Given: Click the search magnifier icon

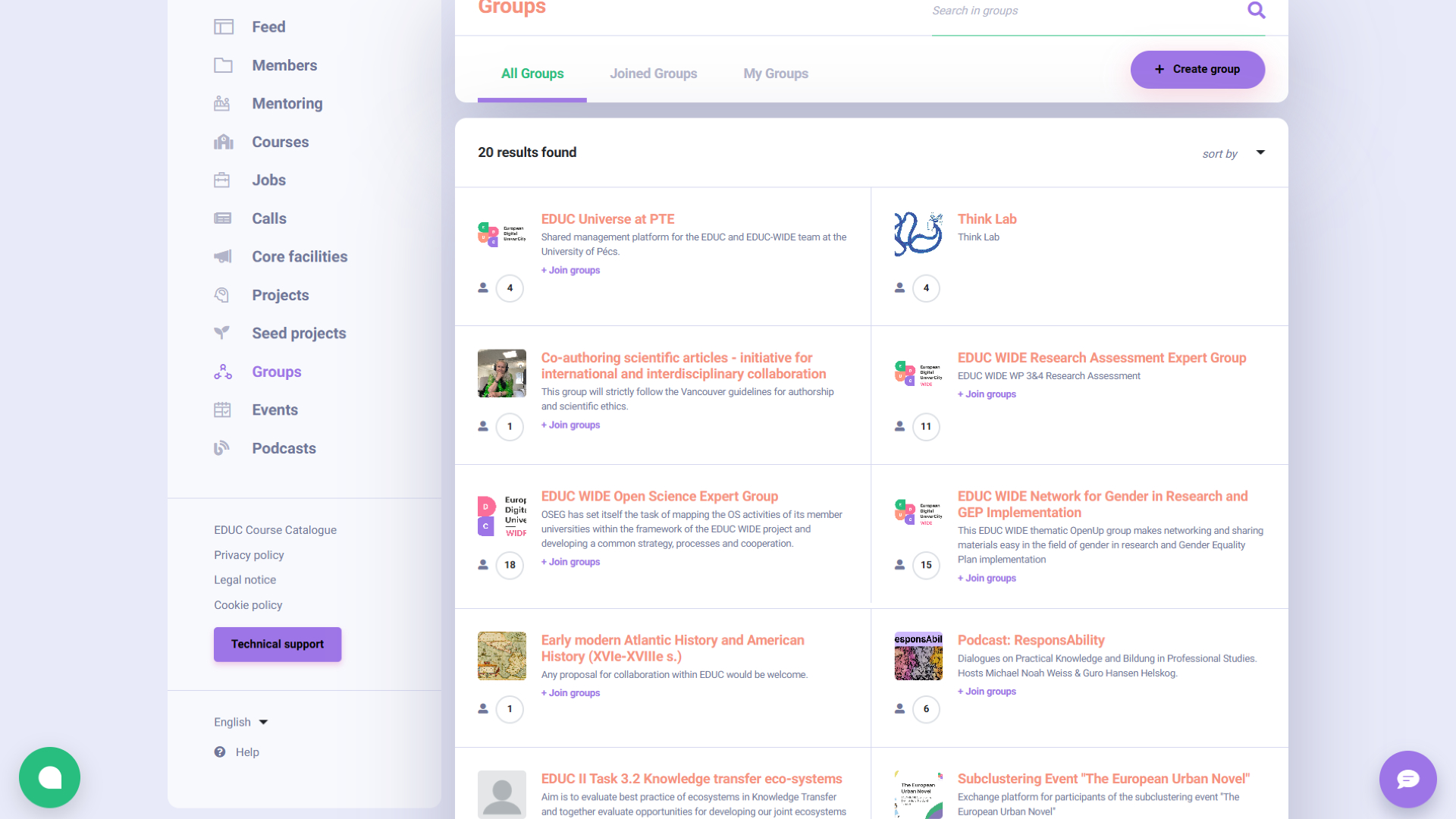Looking at the screenshot, I should tap(1256, 11).
